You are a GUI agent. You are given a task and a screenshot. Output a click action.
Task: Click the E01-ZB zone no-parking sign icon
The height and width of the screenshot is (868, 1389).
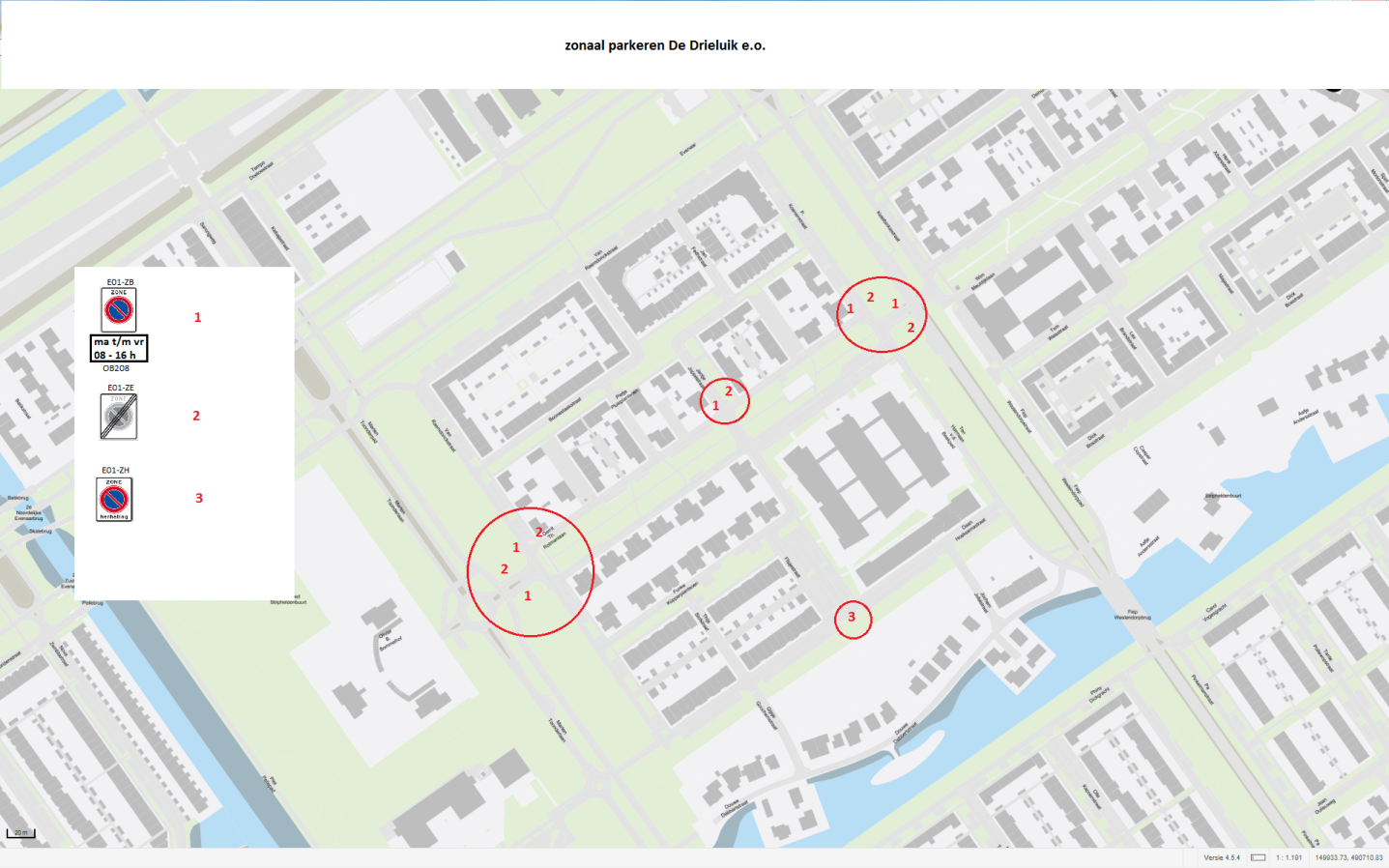pyautogui.click(x=119, y=309)
